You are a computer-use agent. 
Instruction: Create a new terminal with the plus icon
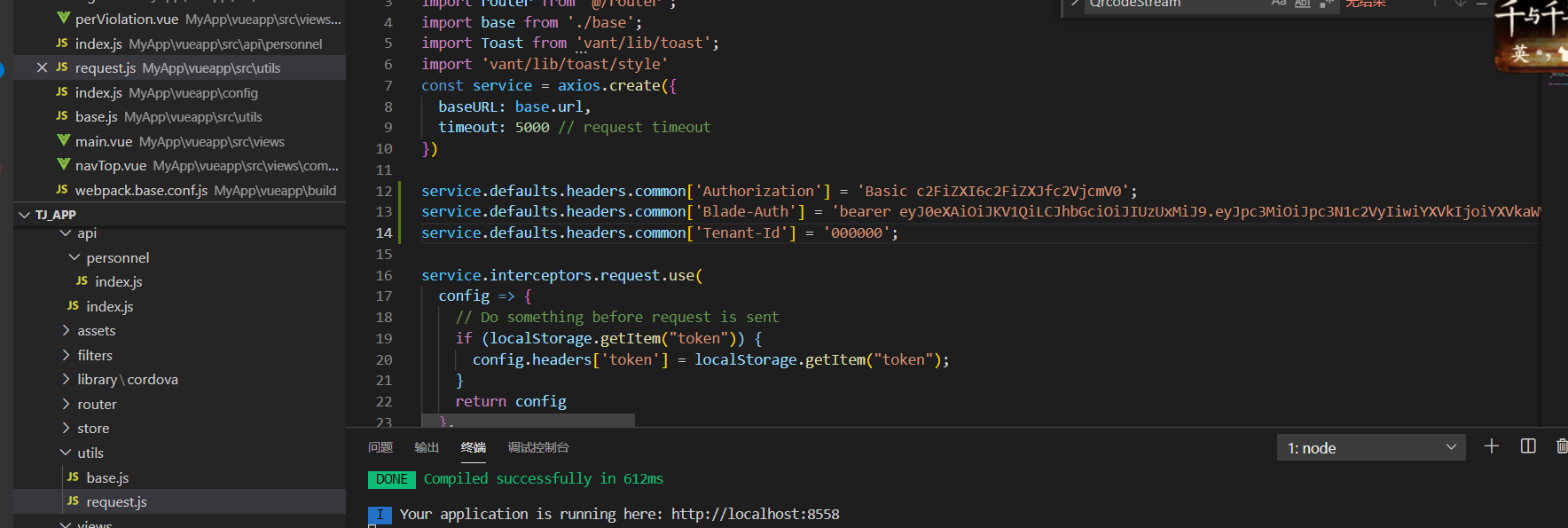click(1492, 446)
